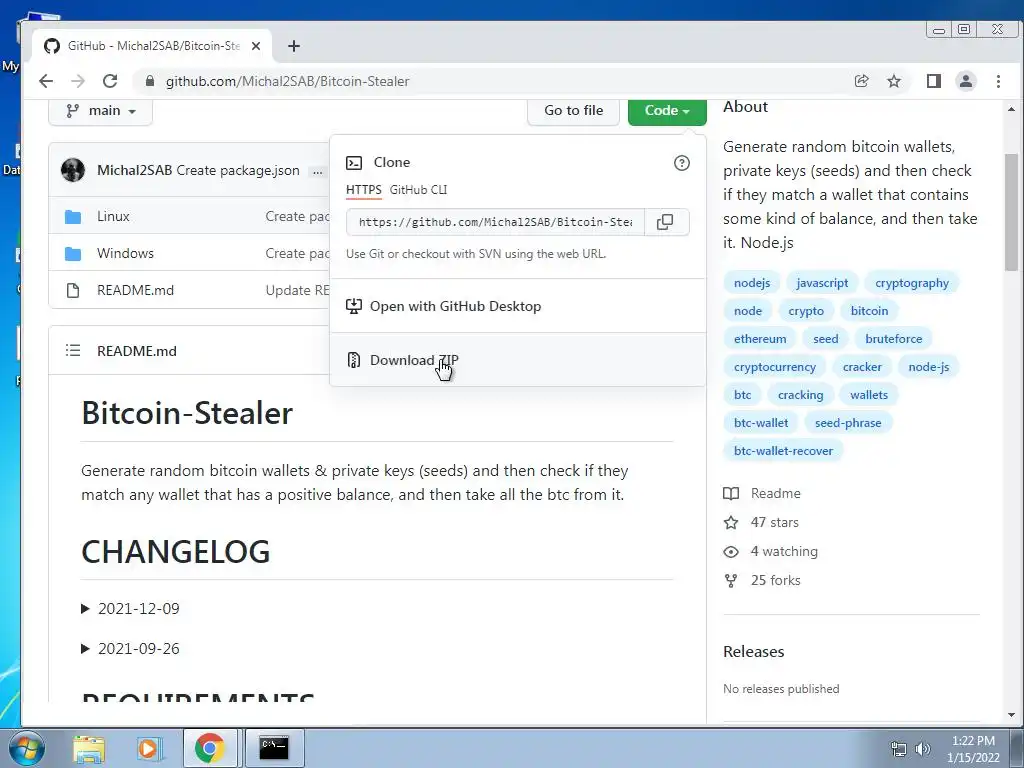Click the page vertical scrollbar thumb

click(x=1011, y=212)
